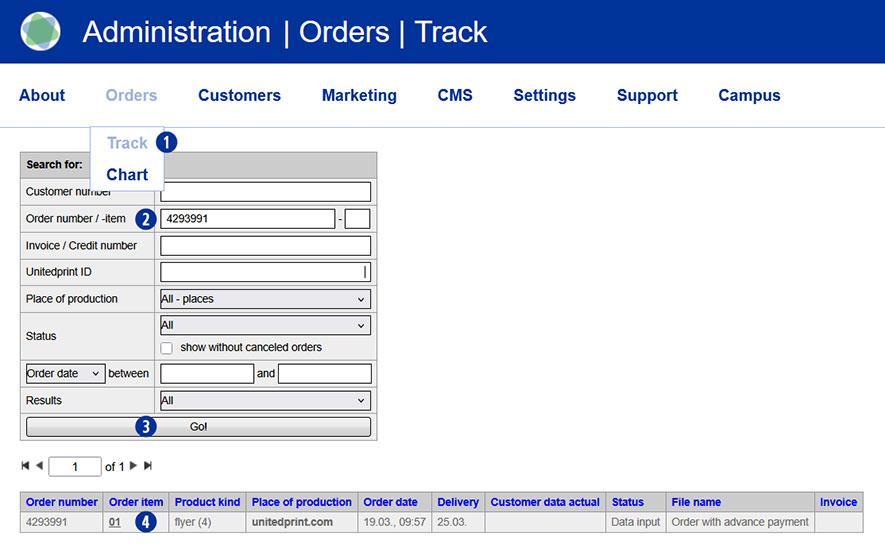Open Place of production dropdown
This screenshot has width=885, height=548.
[x=265, y=299]
